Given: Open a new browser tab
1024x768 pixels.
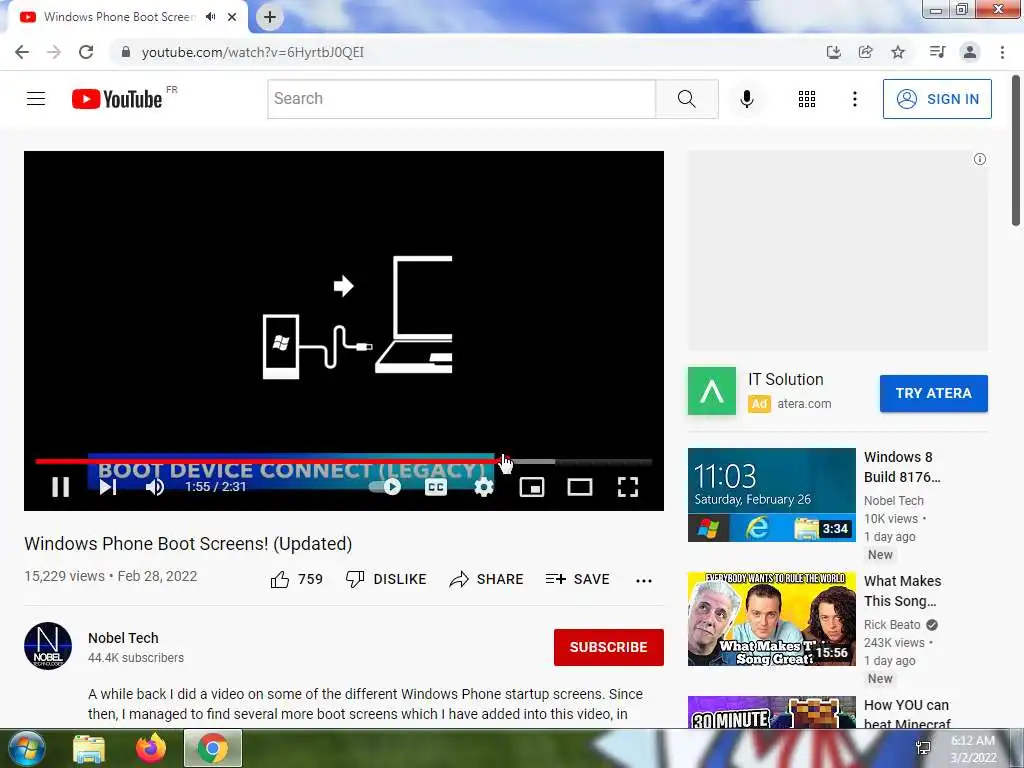Looking at the screenshot, I should coord(270,17).
